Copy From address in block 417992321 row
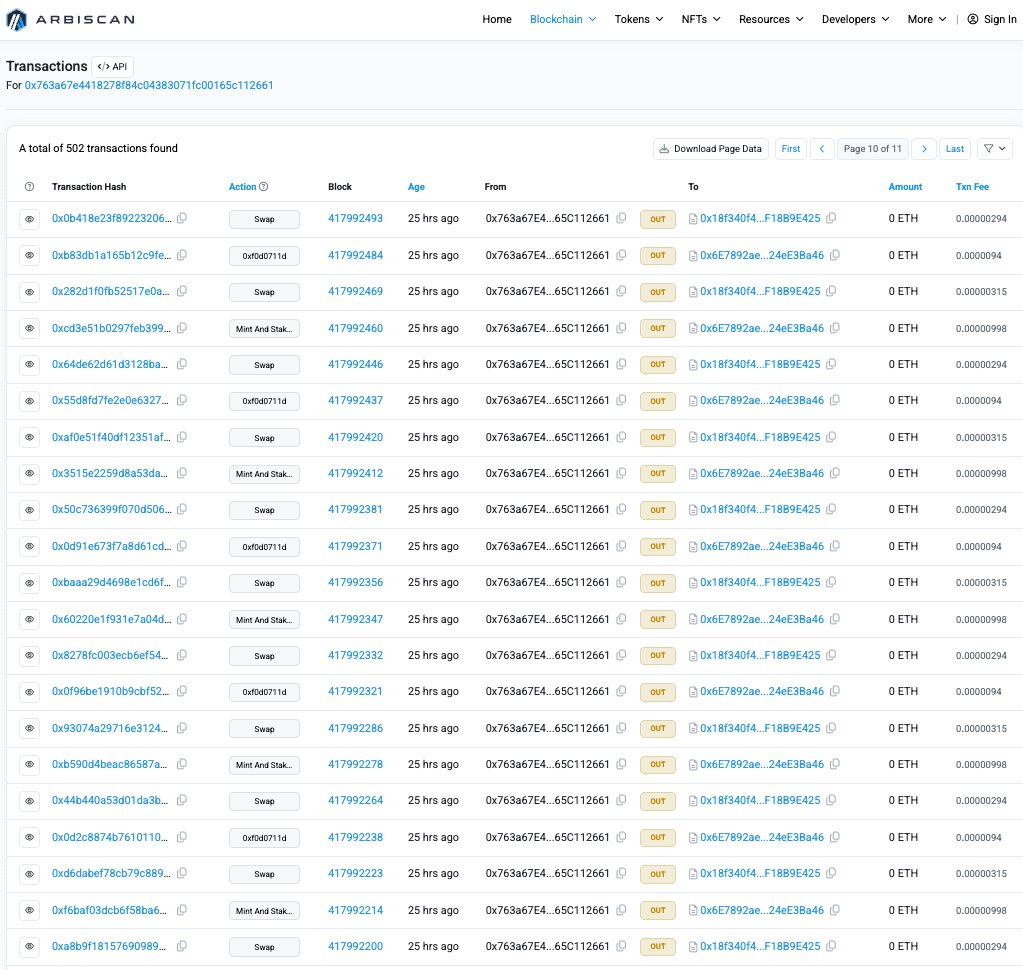The width and height of the screenshot is (1023, 970). click(622, 691)
